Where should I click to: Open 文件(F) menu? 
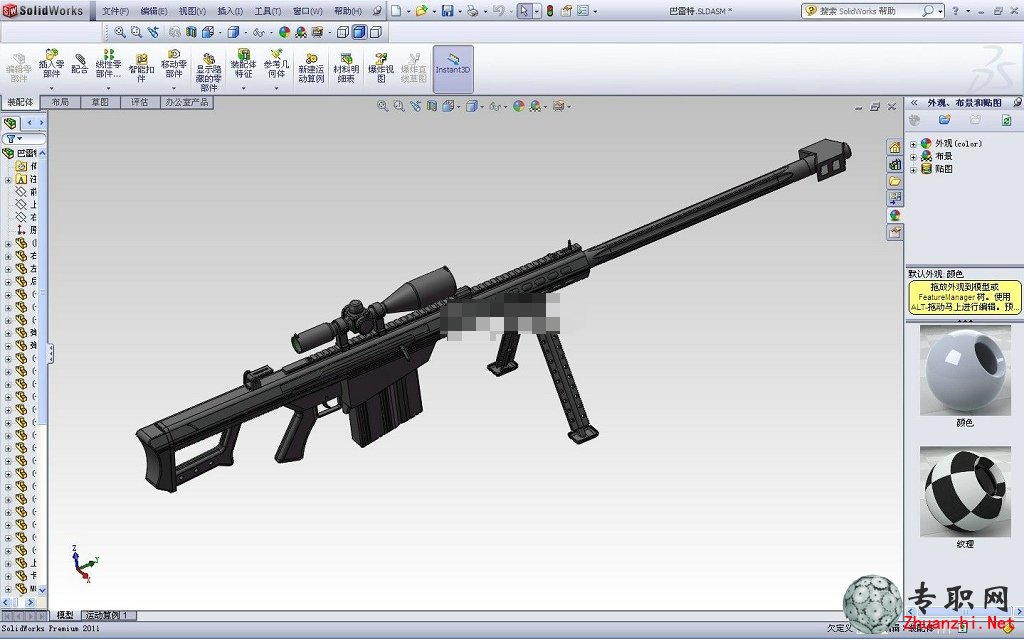point(115,11)
